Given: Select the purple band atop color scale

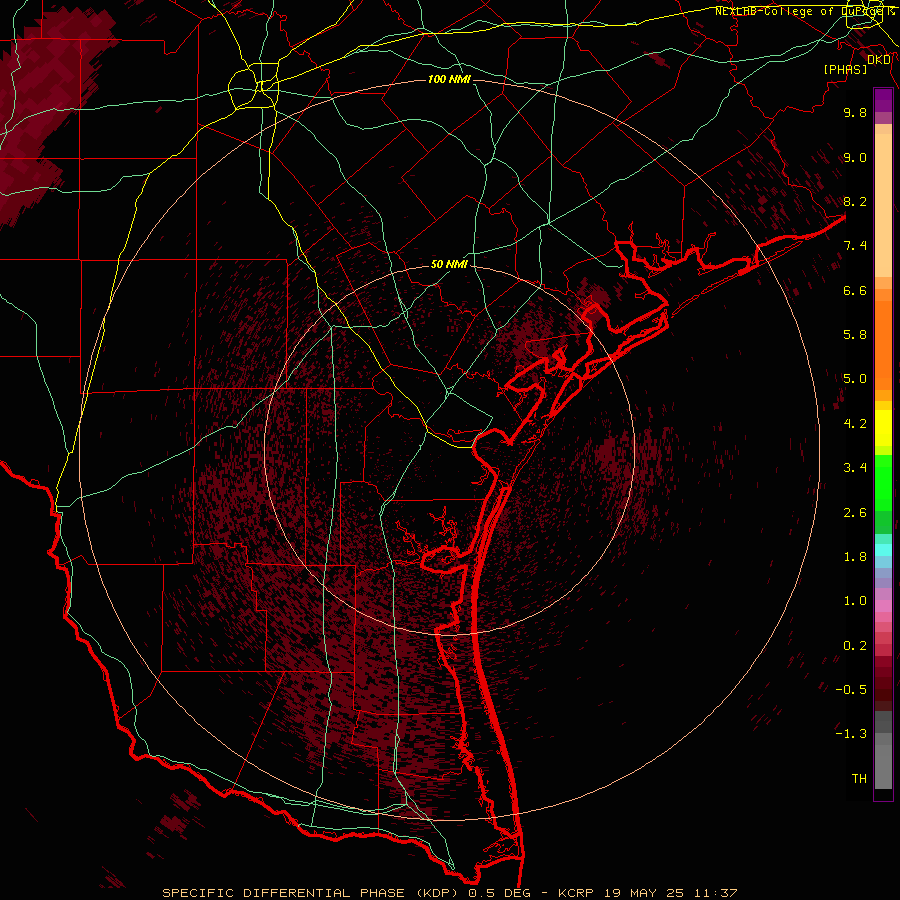Looking at the screenshot, I should pos(883,100).
